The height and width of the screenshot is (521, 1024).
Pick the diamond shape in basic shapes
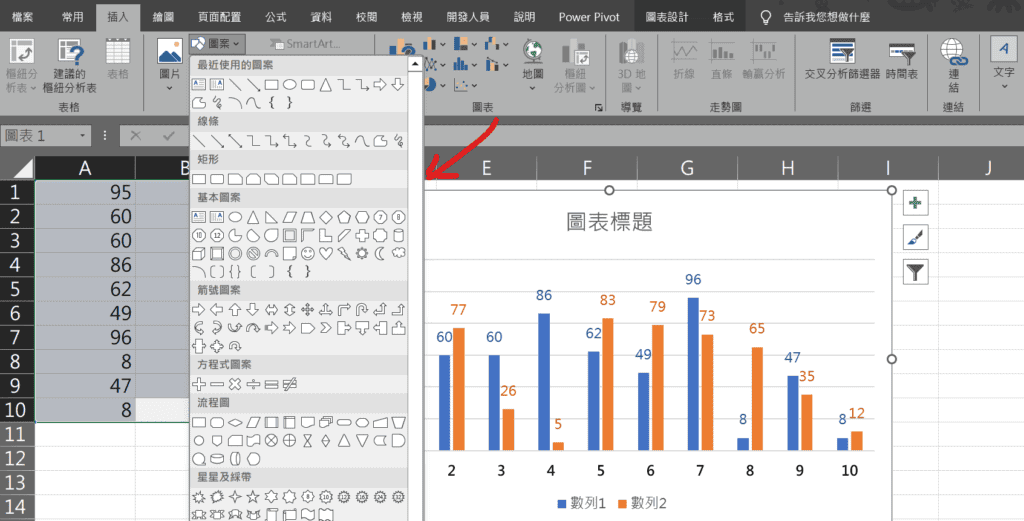pyautogui.click(x=326, y=217)
